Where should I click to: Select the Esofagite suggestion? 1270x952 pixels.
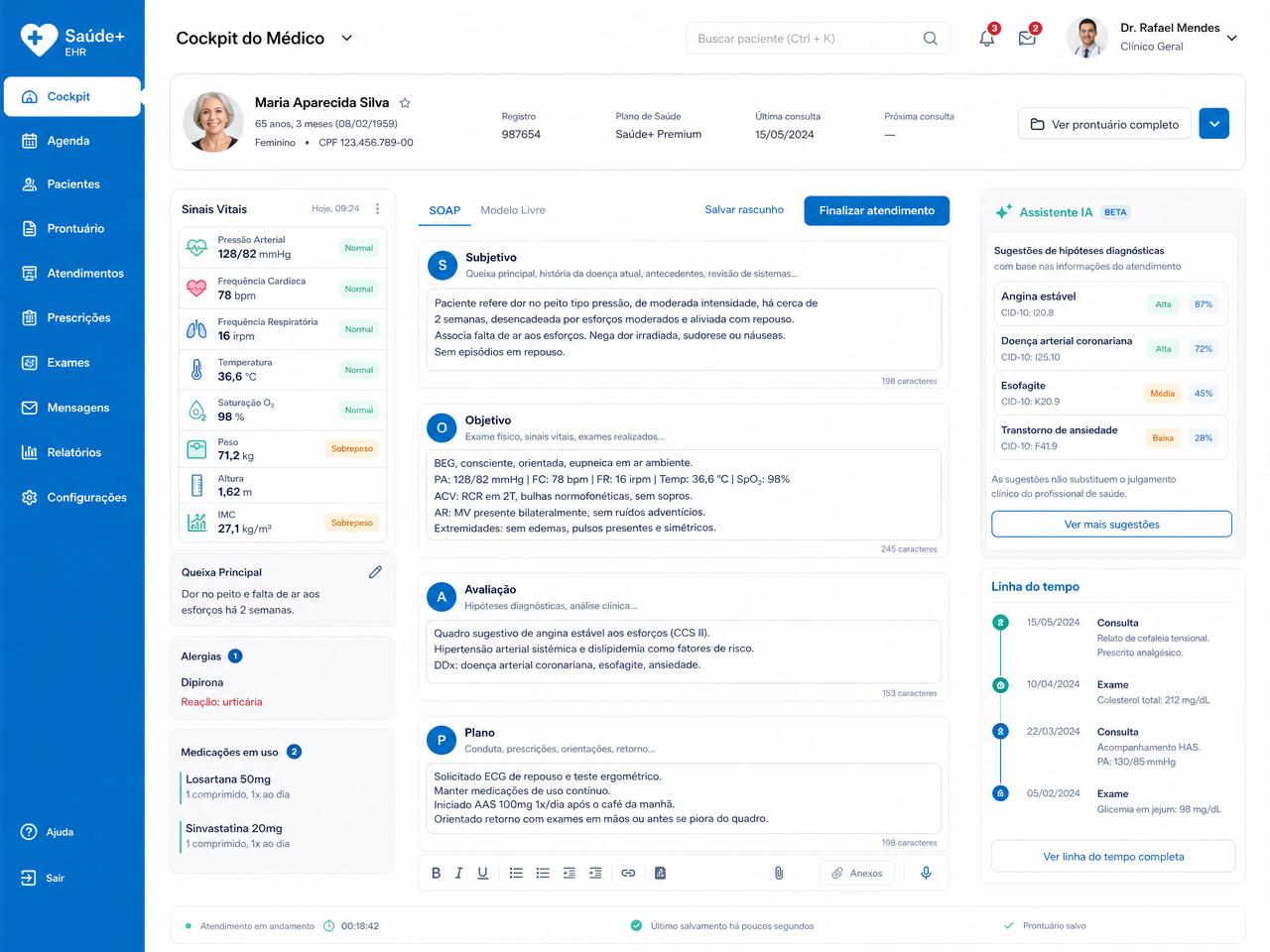(1111, 393)
